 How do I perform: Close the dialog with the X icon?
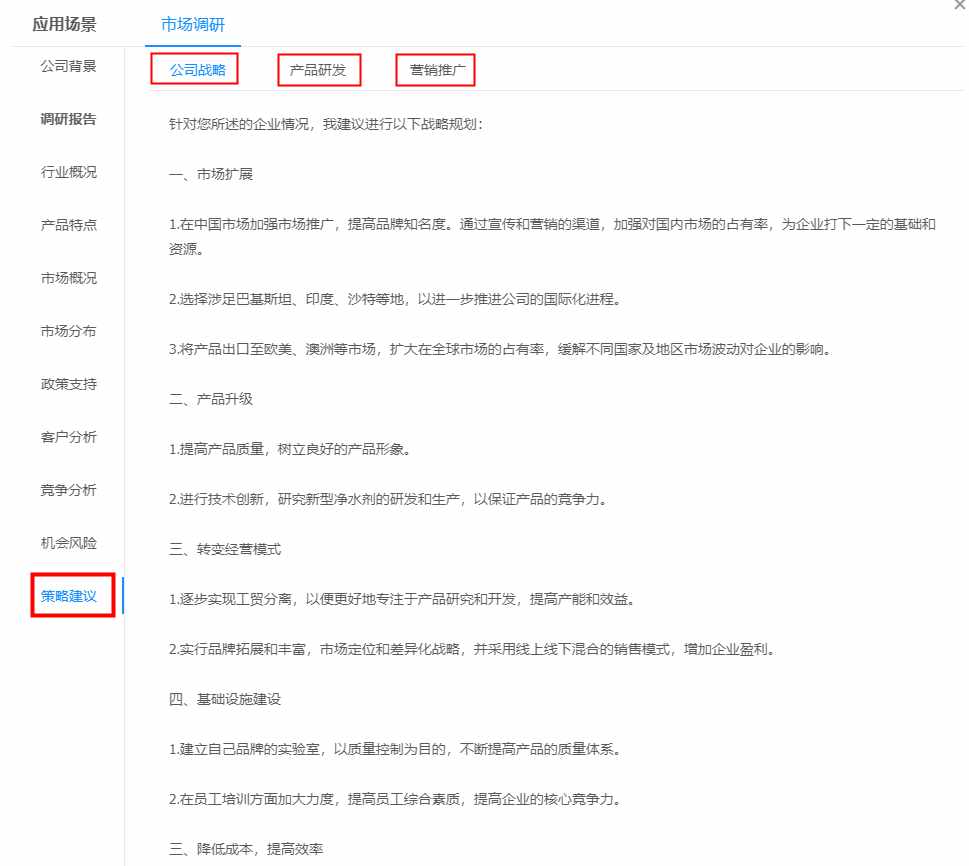pyautogui.click(x=960, y=5)
